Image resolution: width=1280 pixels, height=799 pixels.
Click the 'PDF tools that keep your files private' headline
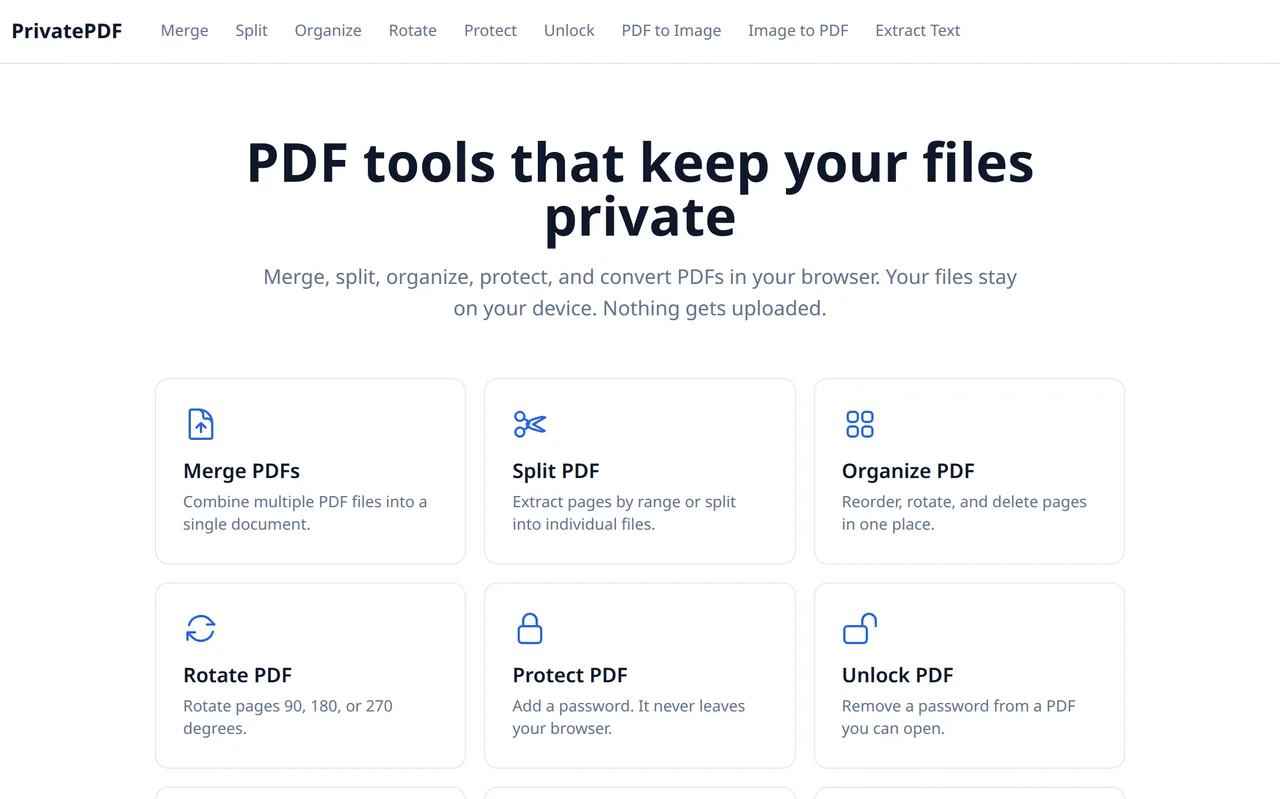pos(640,190)
